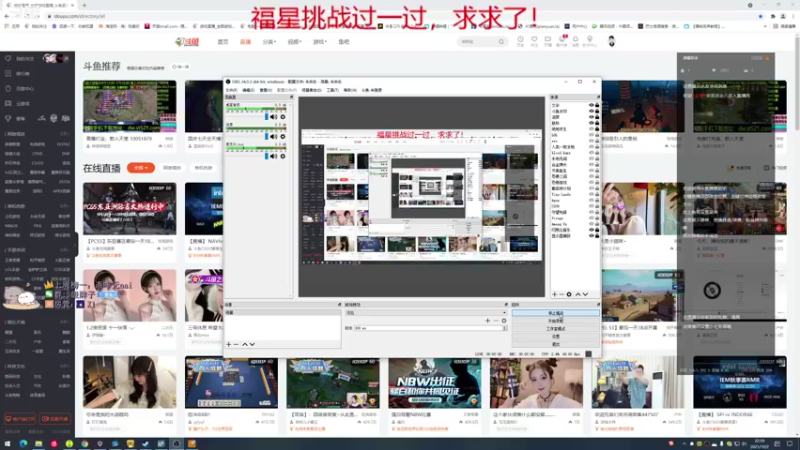Open OBS 工具(T) menu

tap(333, 90)
